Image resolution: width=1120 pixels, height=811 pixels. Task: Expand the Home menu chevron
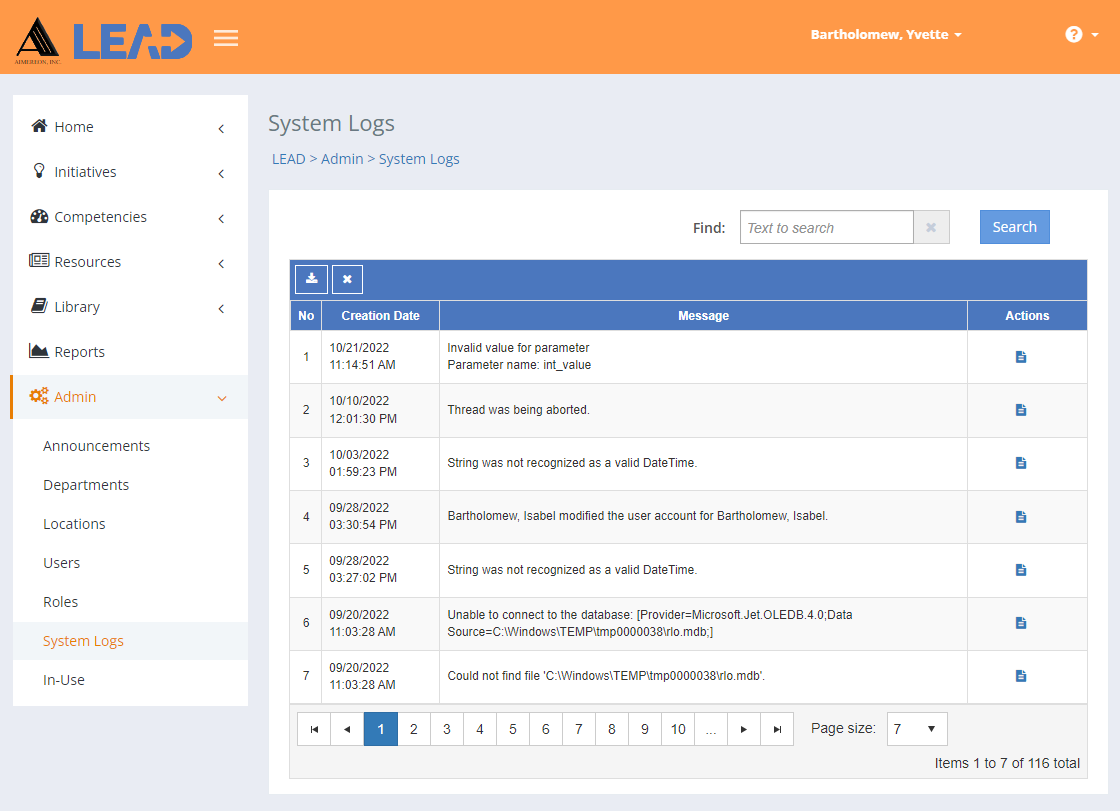pyautogui.click(x=221, y=129)
